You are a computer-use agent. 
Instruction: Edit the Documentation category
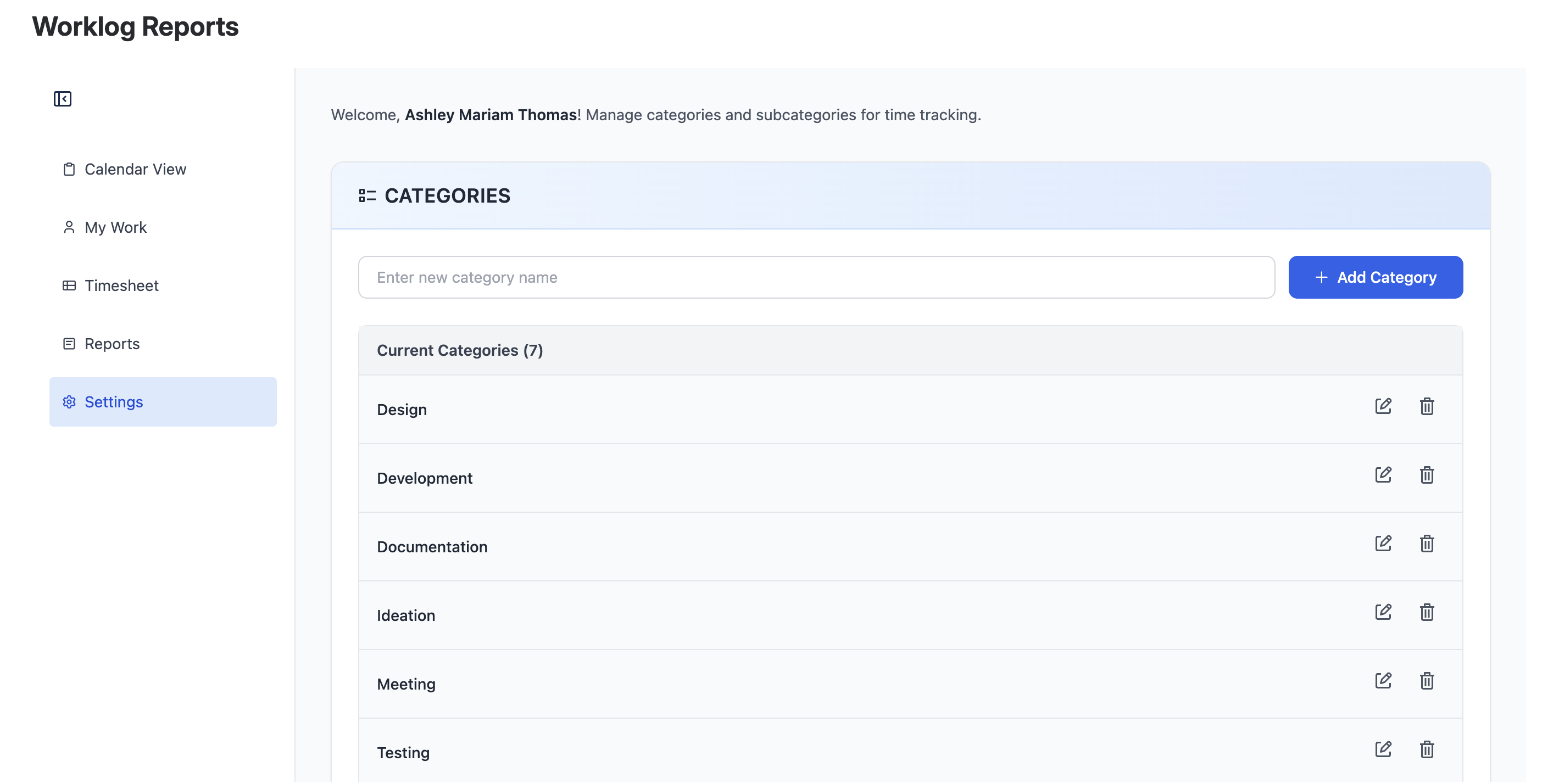click(1383, 543)
